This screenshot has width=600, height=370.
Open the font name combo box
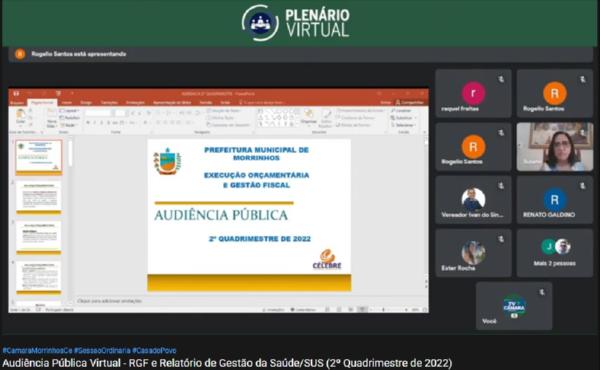tap(99, 113)
